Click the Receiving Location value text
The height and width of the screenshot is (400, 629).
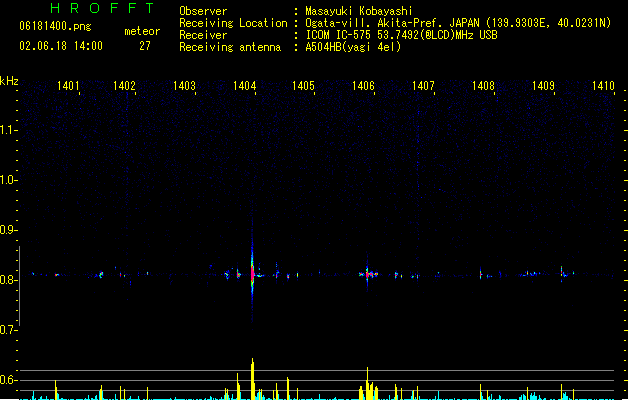[458, 23]
